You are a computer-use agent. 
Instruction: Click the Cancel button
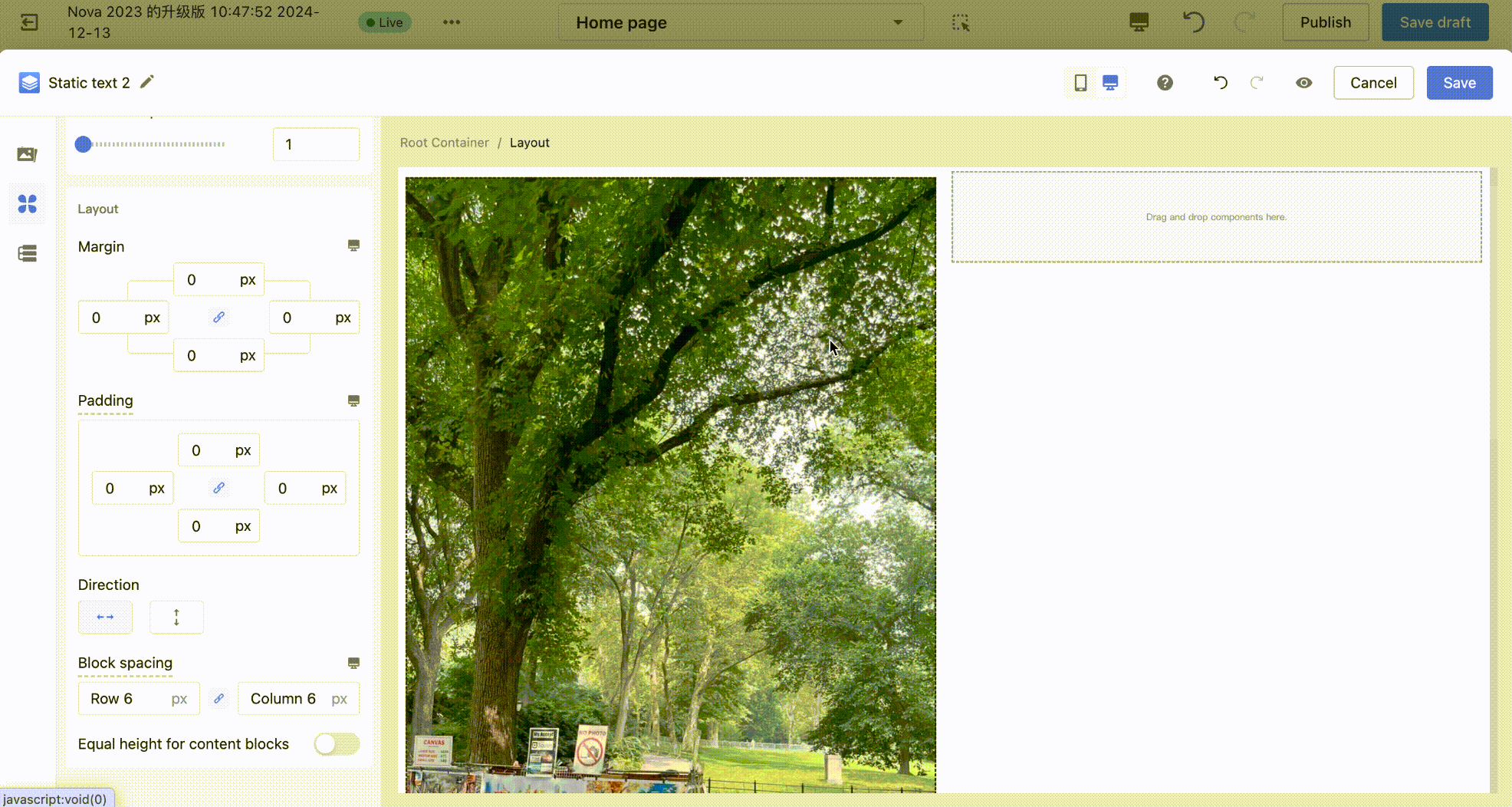coord(1372,83)
